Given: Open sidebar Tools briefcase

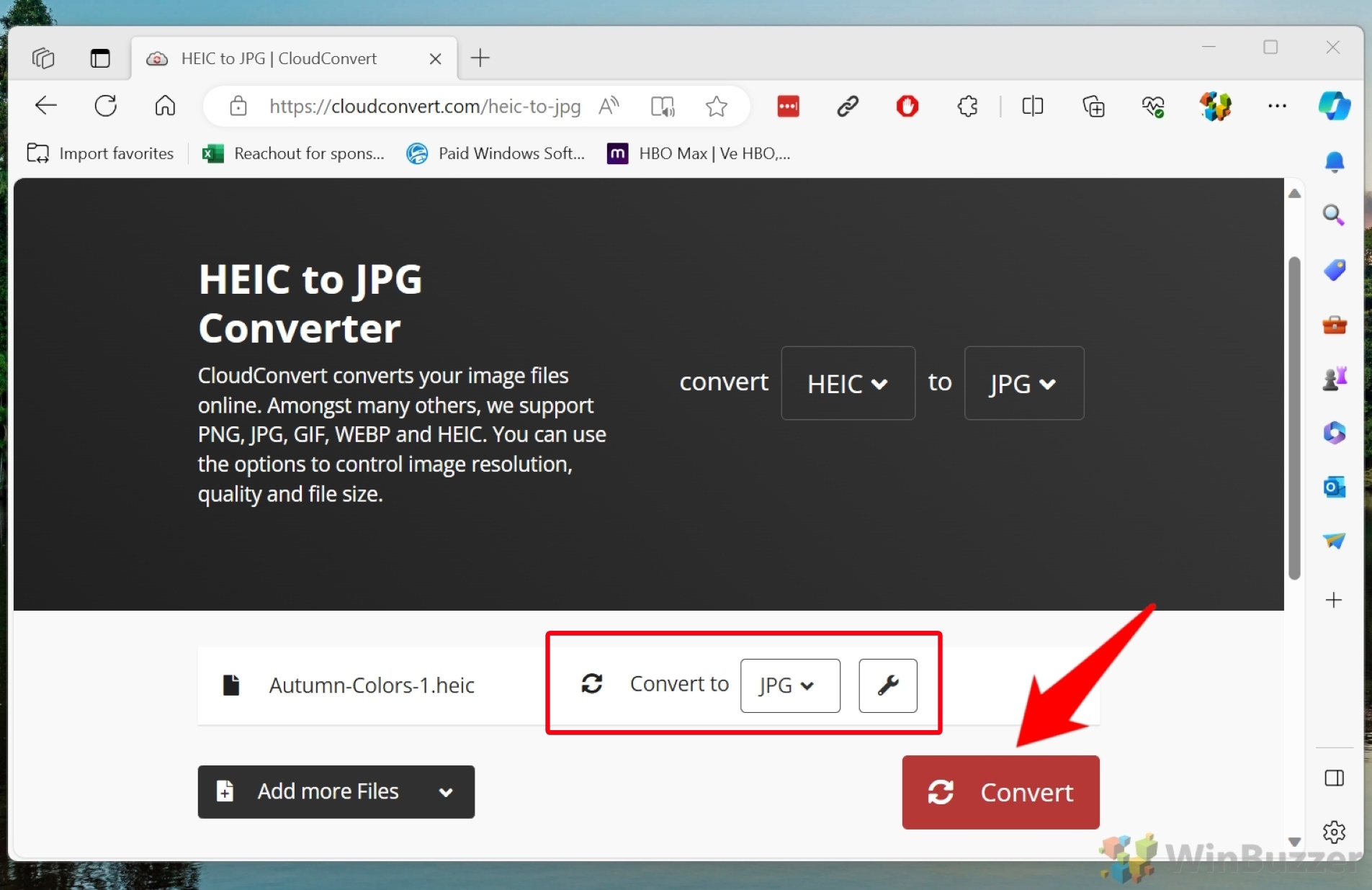Looking at the screenshot, I should (1335, 325).
